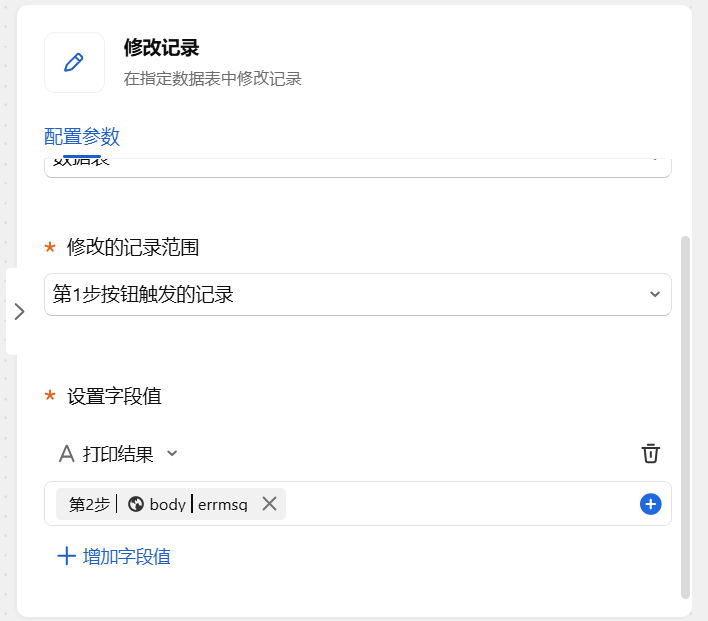Delete the 打印结果 field with trash icon
Viewport: 708px width, 621px height.
[650, 454]
